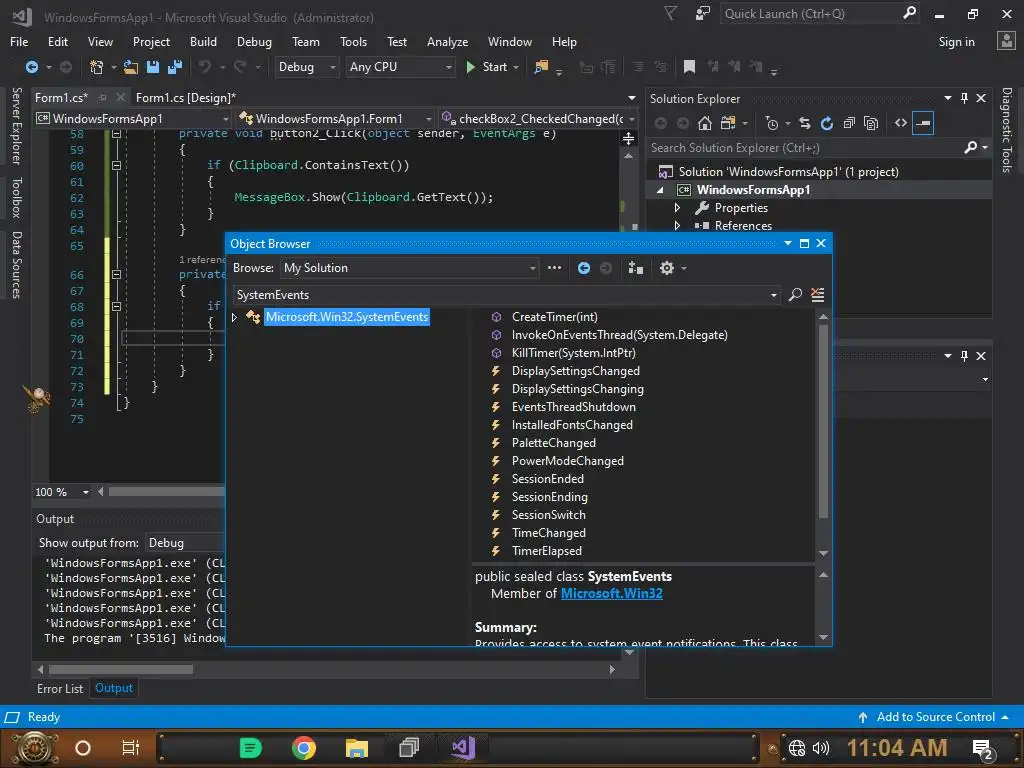This screenshot has width=1024, height=768.
Task: Click the View Code icon in Solution Explorer
Action: (x=901, y=123)
